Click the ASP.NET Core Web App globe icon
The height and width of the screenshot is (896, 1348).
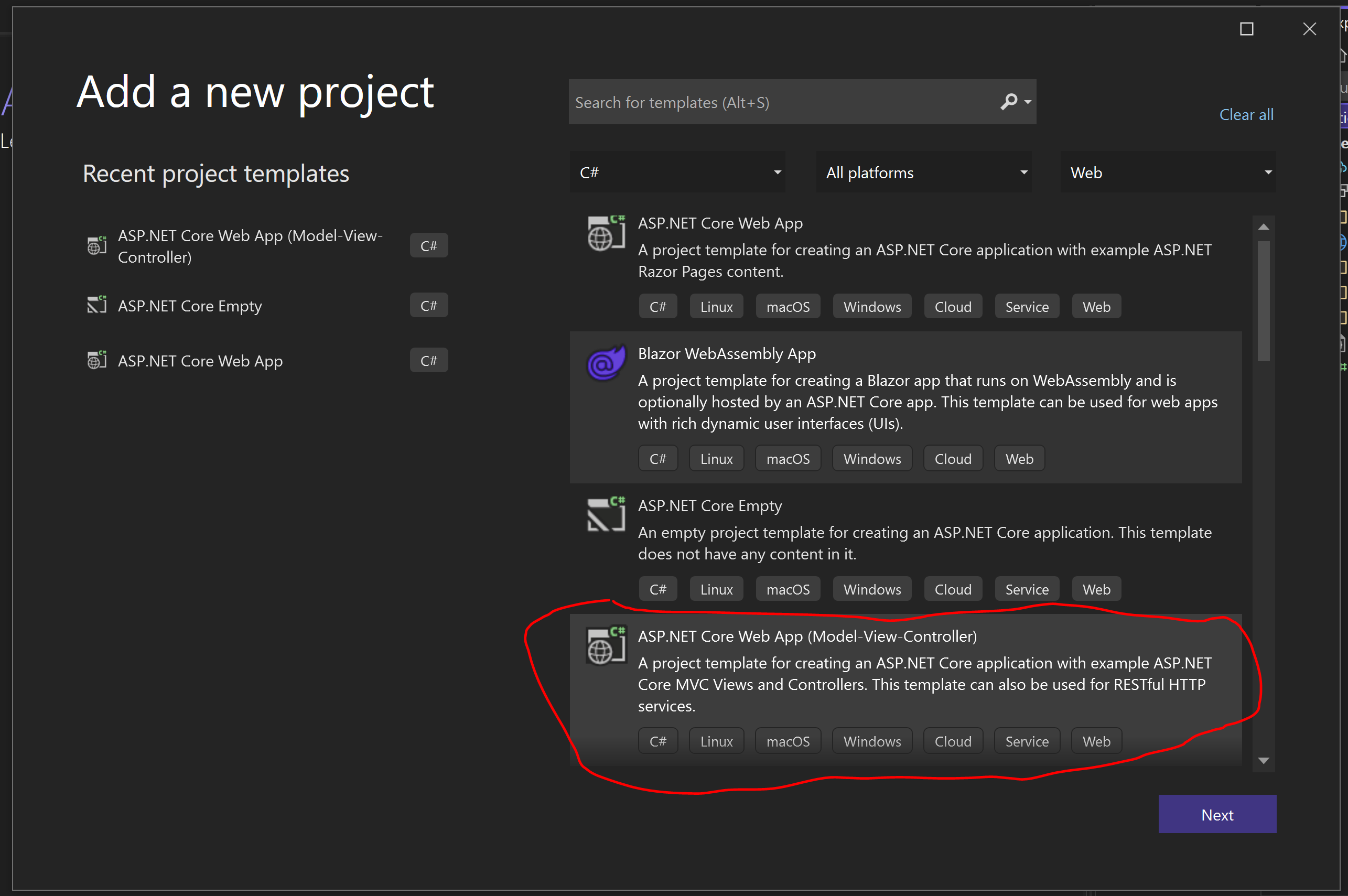605,233
